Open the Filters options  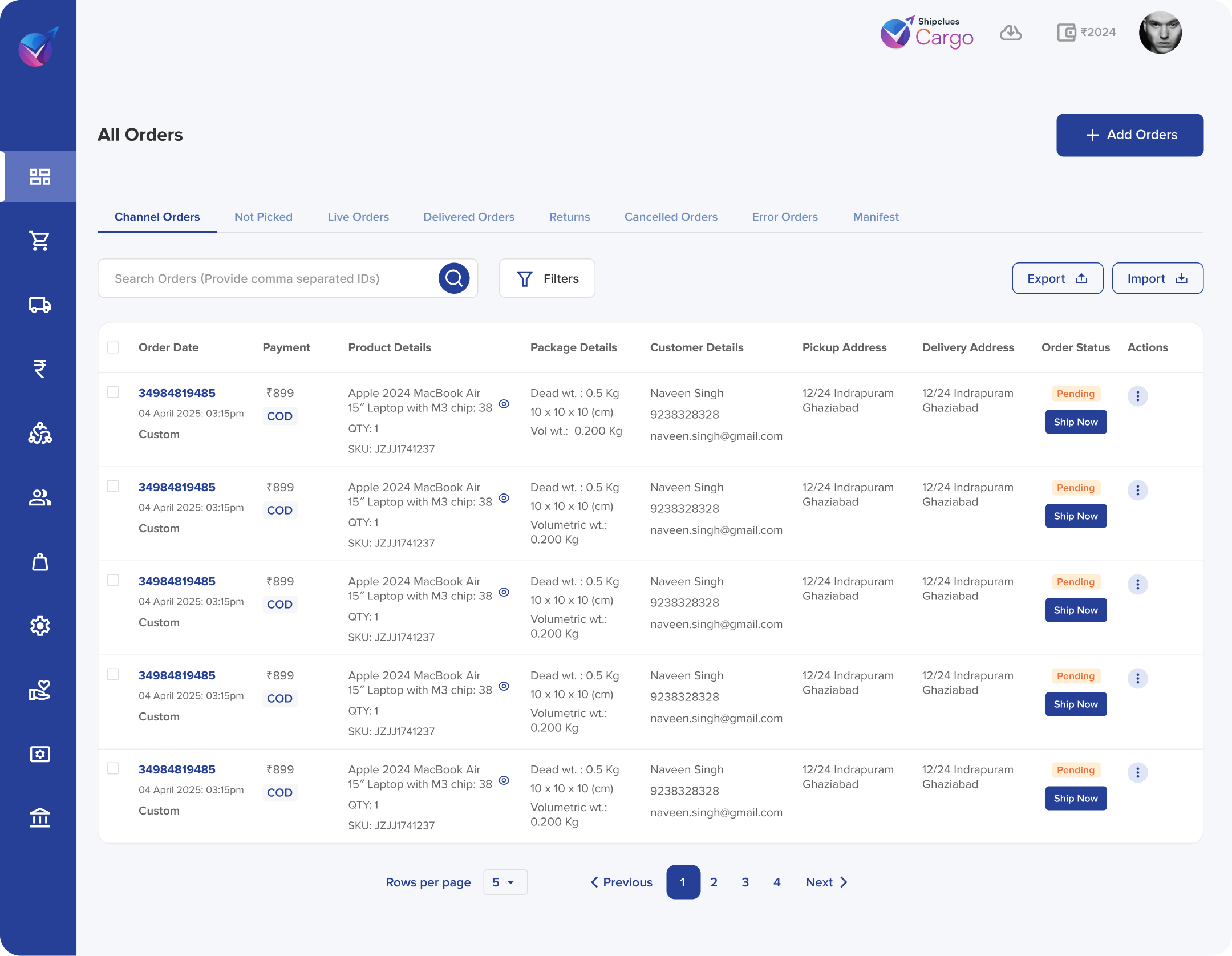tap(546, 278)
